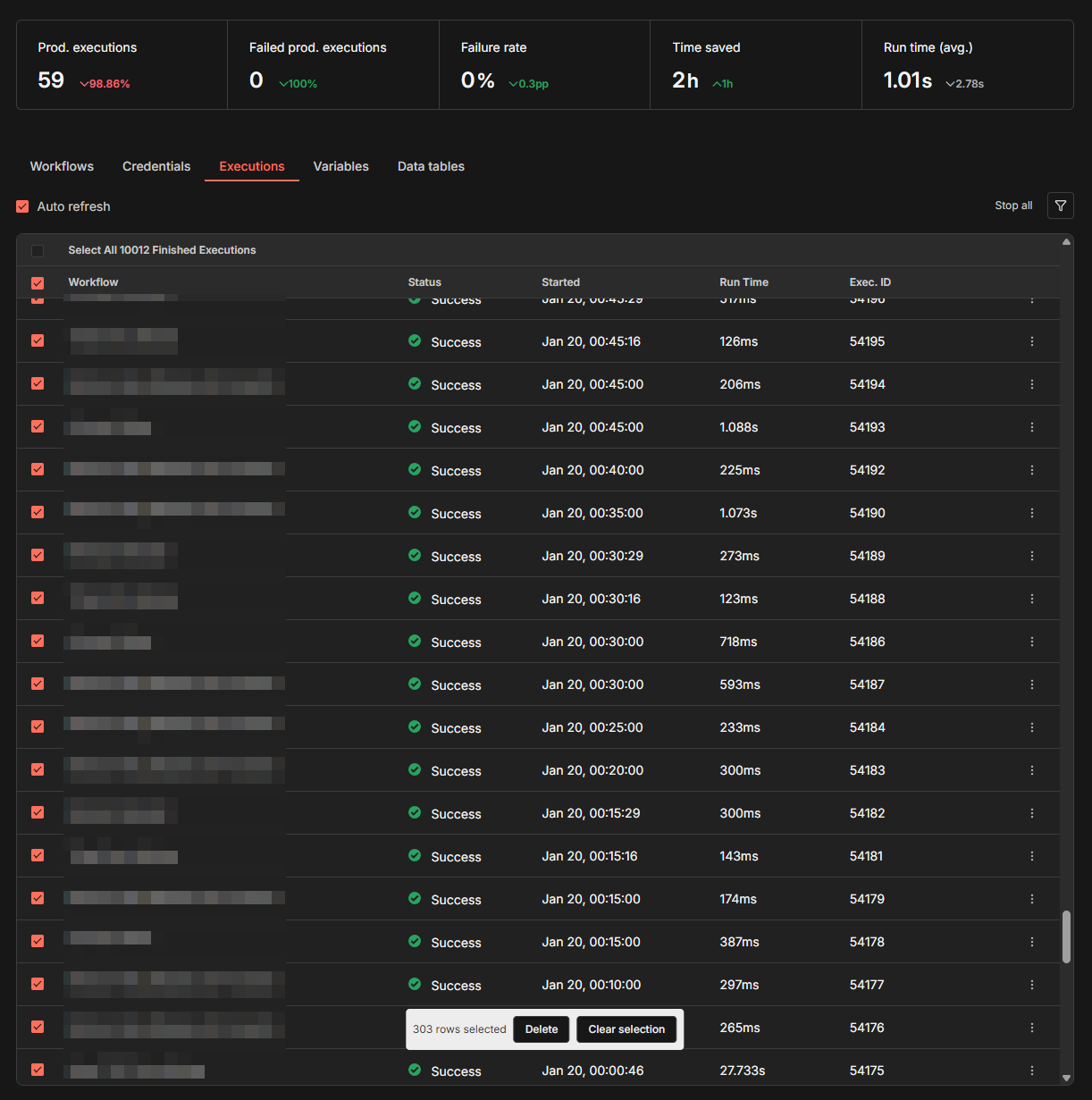Click the success status icon for execution 54181

coord(415,855)
